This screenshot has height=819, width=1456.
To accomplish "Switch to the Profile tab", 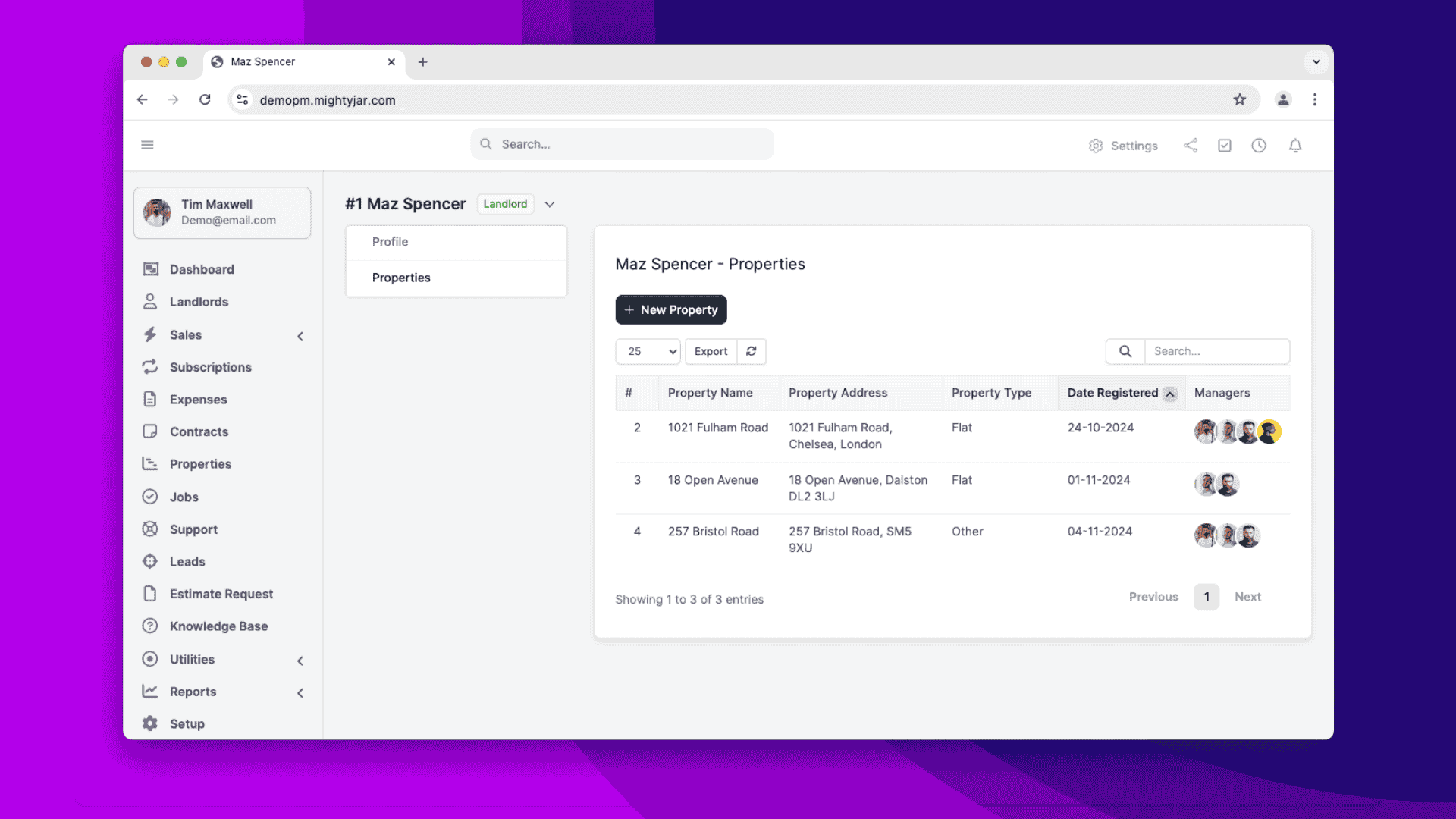I will point(457,242).
